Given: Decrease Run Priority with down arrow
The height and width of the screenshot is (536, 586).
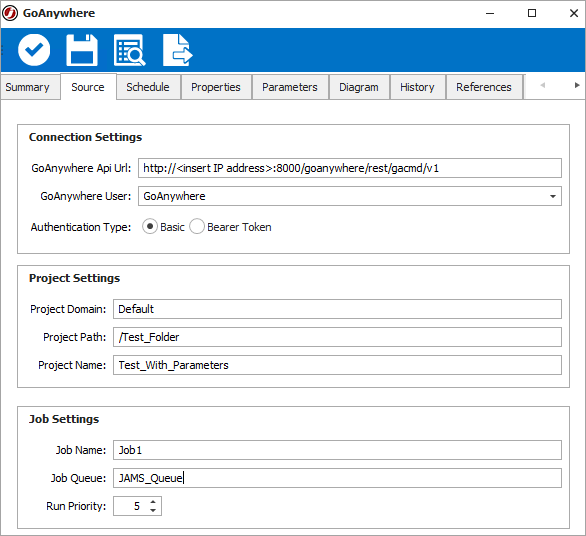Looking at the screenshot, I should (x=153, y=510).
